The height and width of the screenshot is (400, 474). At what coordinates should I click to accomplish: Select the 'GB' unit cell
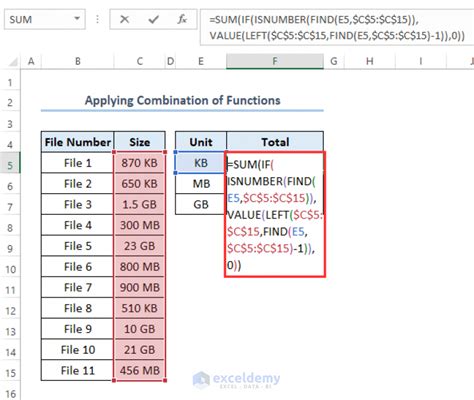click(201, 204)
